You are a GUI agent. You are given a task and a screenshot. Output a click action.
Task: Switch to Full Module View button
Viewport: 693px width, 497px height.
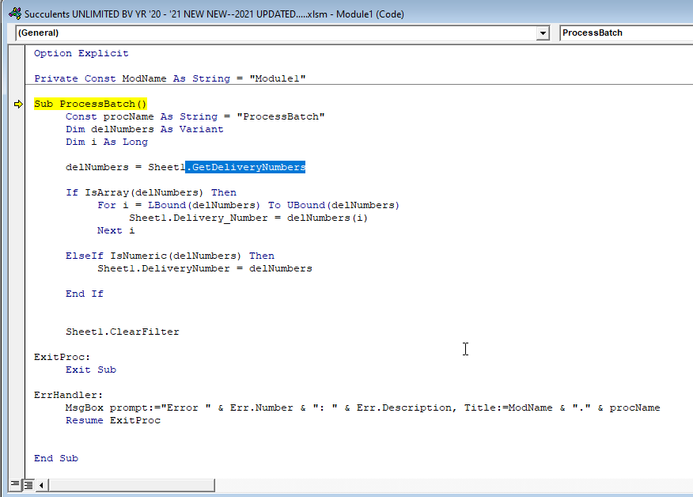point(28,485)
